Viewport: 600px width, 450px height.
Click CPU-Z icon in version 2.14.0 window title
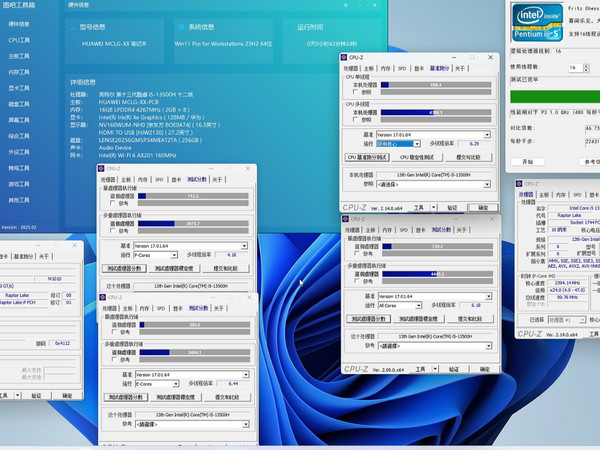point(344,57)
